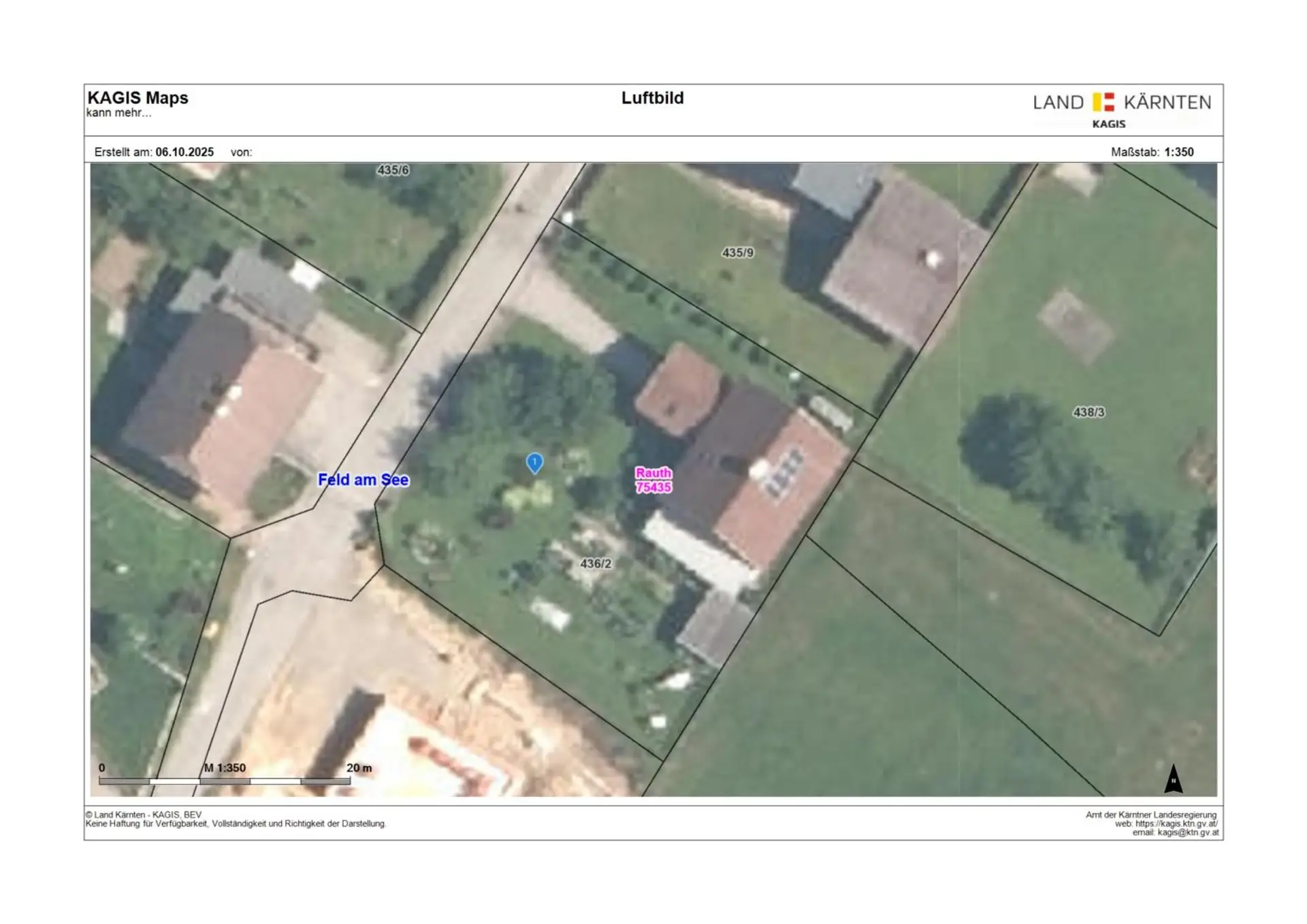The height and width of the screenshot is (924, 1307).
Task: Click the creation date 06.10.2025
Action: [184, 152]
